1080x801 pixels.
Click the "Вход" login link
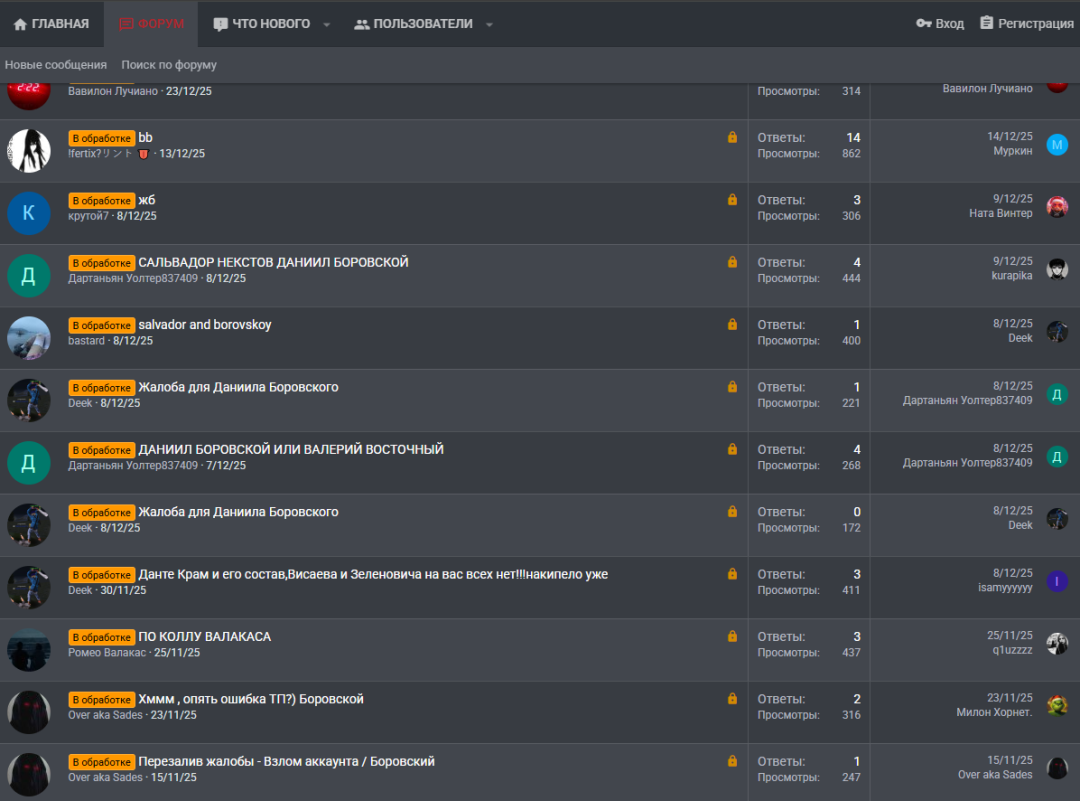940,24
